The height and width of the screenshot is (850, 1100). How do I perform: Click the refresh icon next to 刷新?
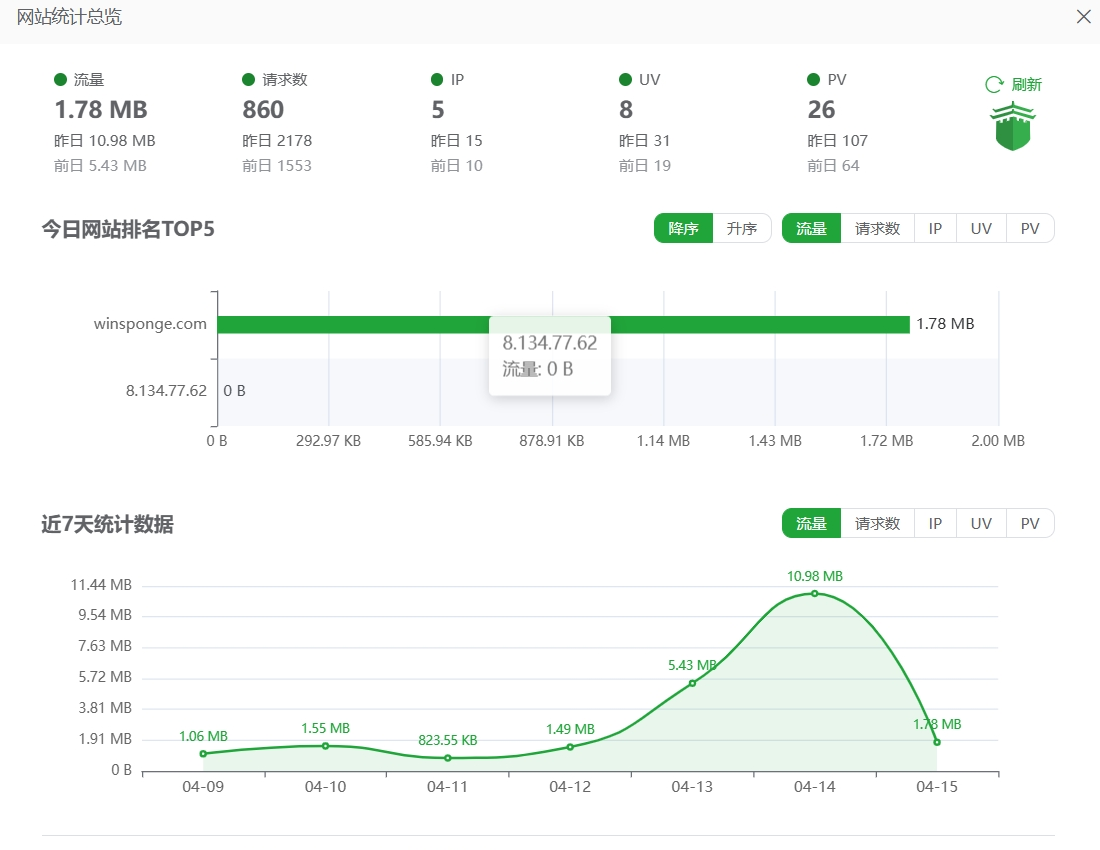[x=994, y=85]
